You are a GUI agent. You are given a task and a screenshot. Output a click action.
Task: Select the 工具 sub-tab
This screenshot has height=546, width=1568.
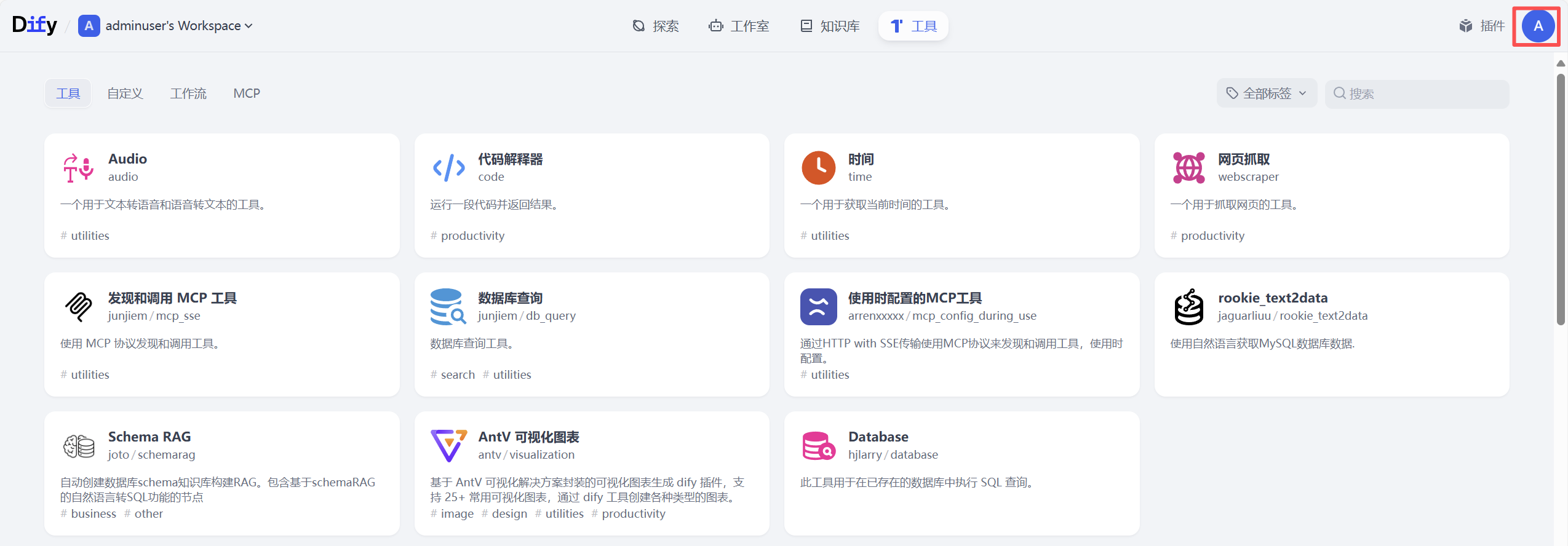coord(68,93)
